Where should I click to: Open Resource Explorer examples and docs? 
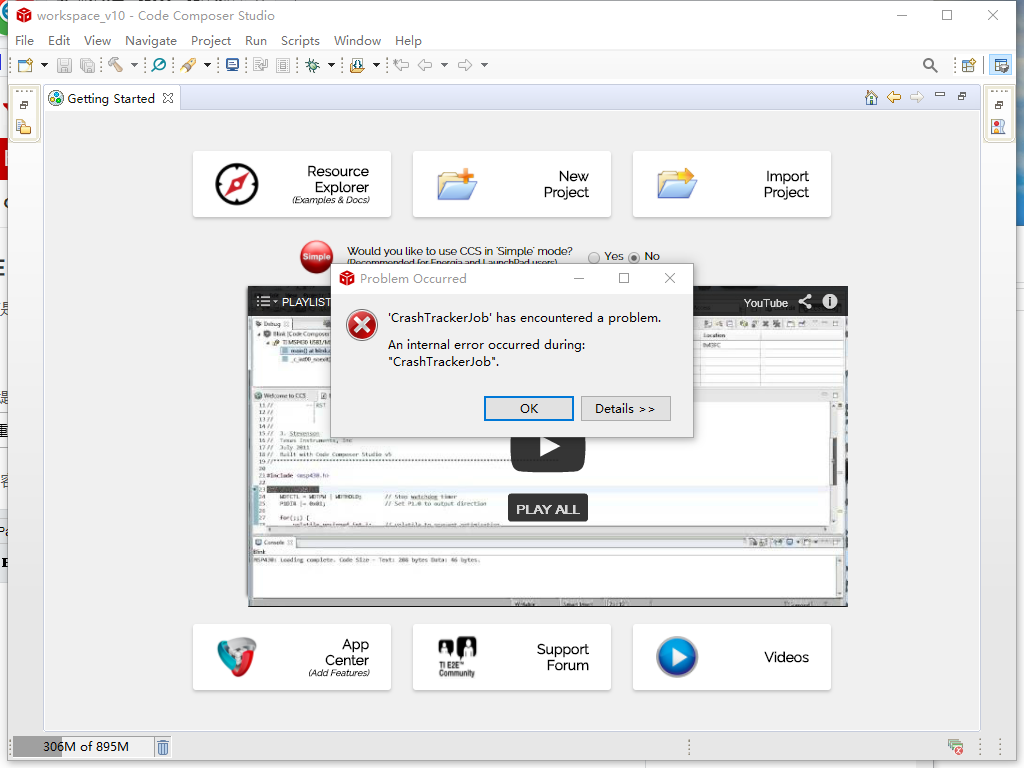(x=292, y=184)
